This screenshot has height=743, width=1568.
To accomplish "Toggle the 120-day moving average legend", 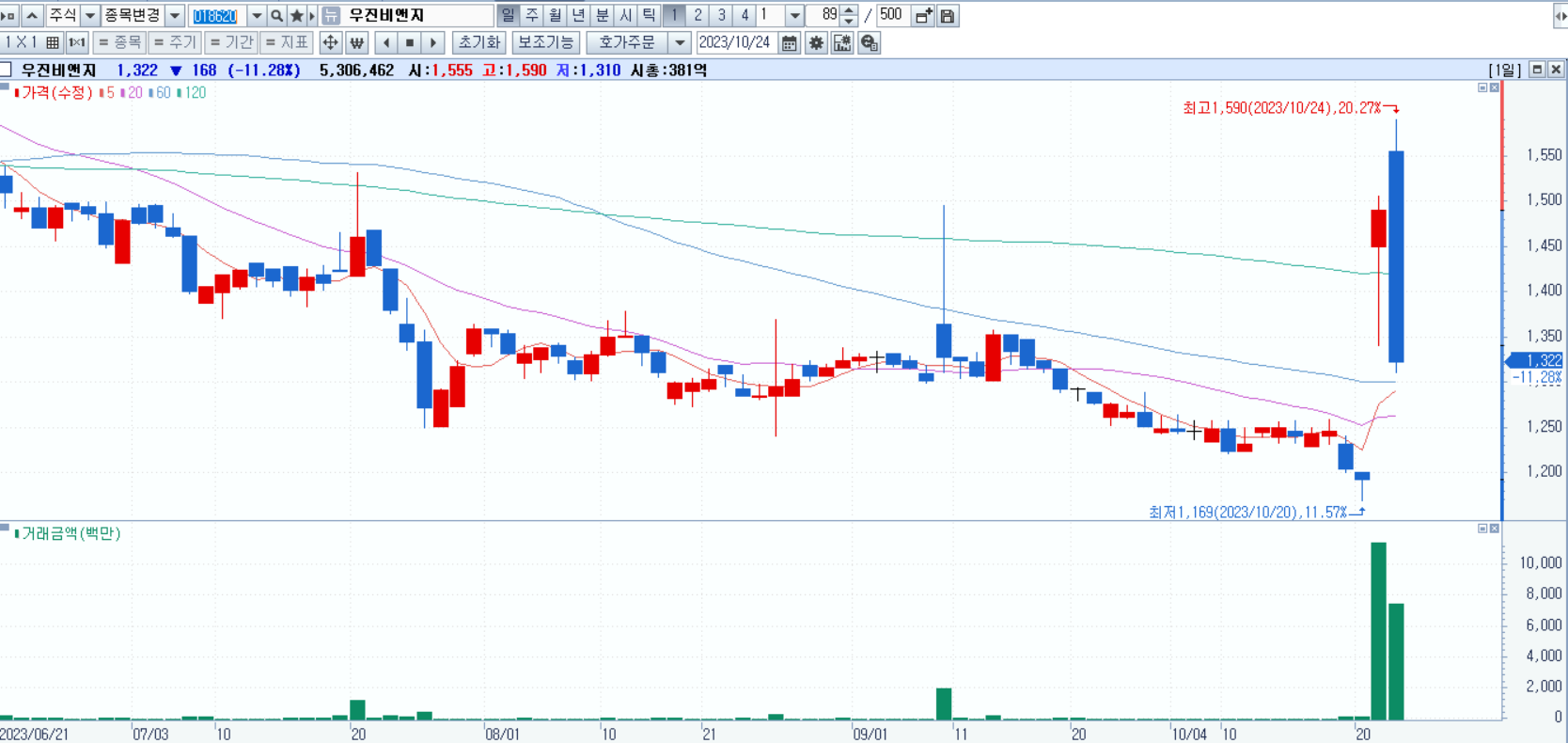I will 191,92.
